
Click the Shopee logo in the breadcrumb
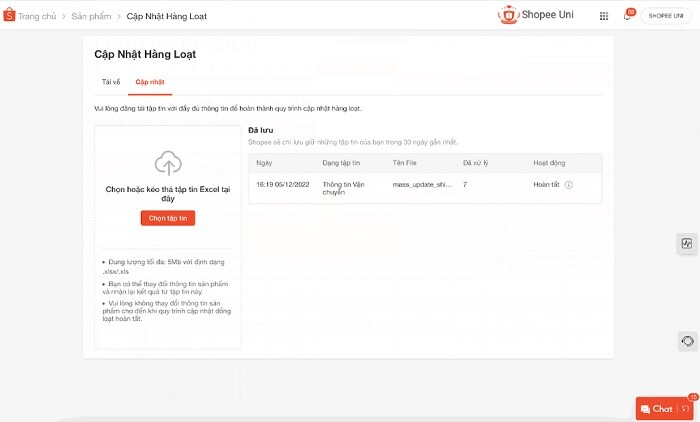(x=9, y=16)
